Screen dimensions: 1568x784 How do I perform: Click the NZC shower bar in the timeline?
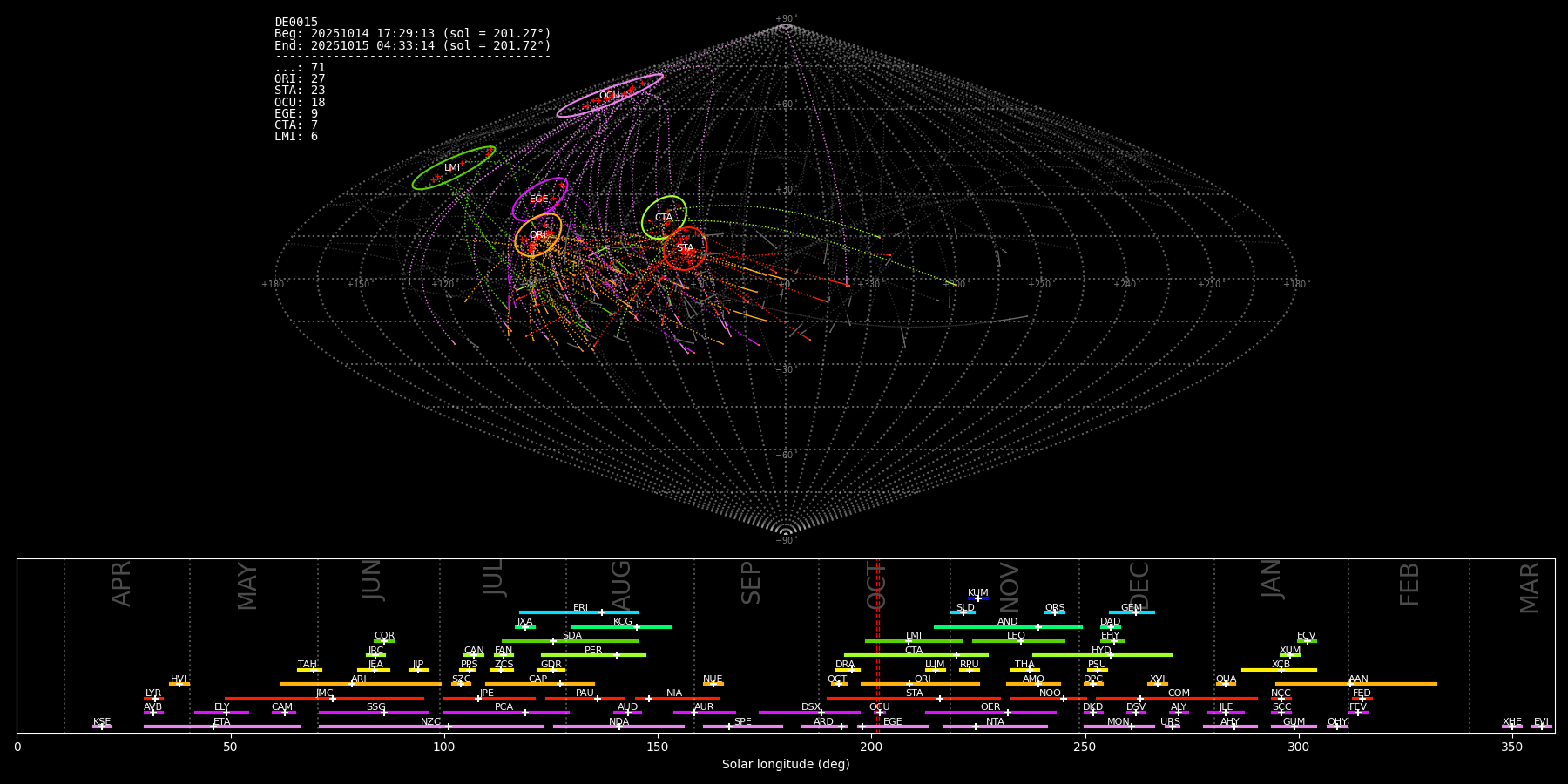pos(431,727)
